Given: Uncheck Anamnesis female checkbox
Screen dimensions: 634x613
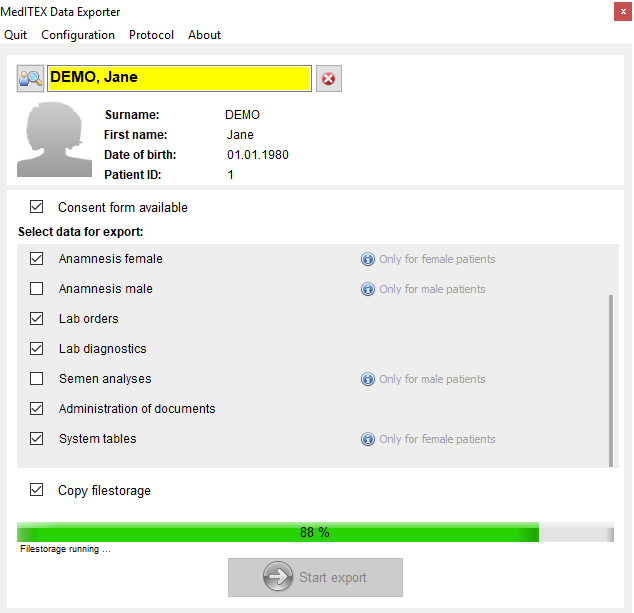Looking at the screenshot, I should (x=36, y=258).
